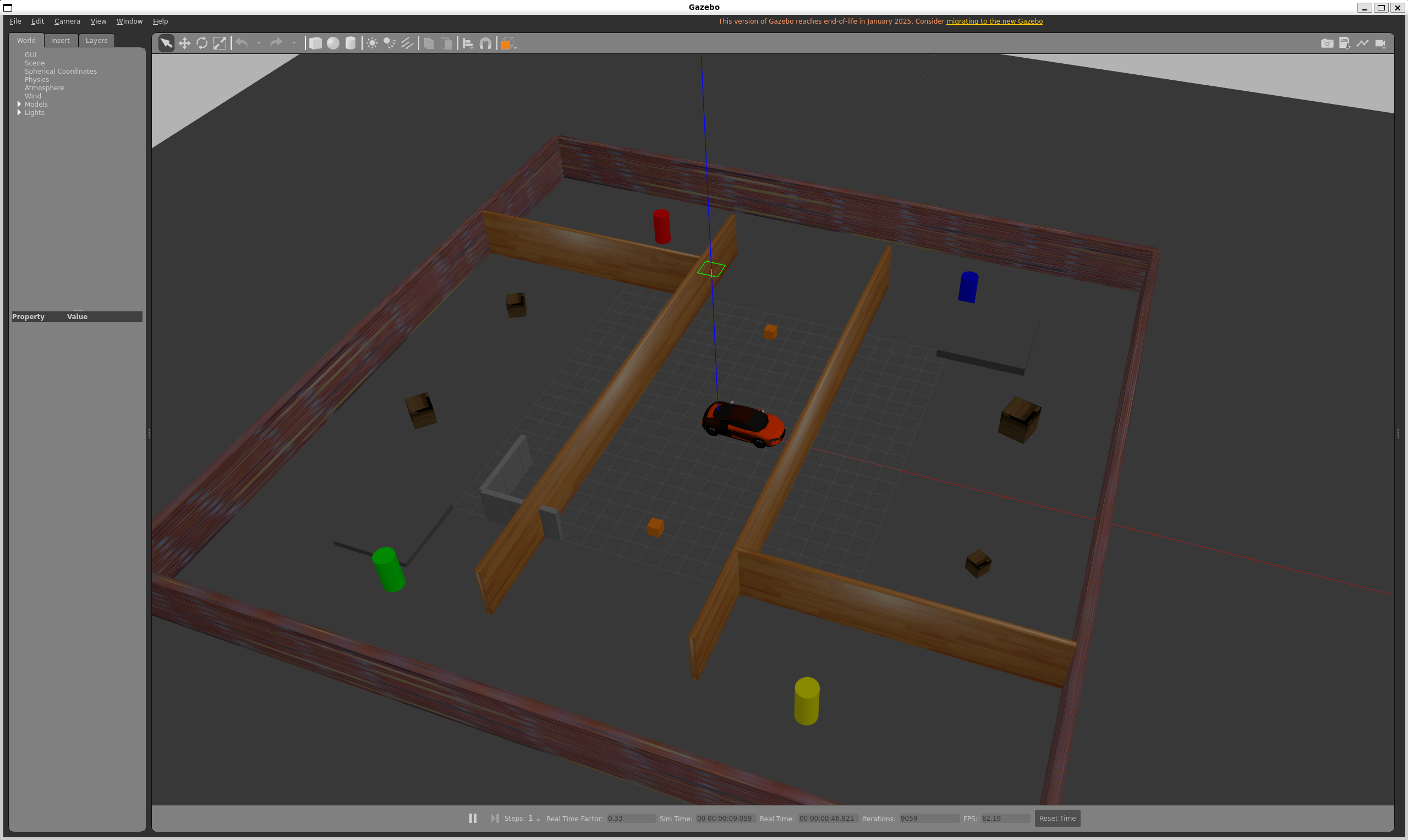Select the rotate mode tool
1408x840 pixels.
(201, 43)
